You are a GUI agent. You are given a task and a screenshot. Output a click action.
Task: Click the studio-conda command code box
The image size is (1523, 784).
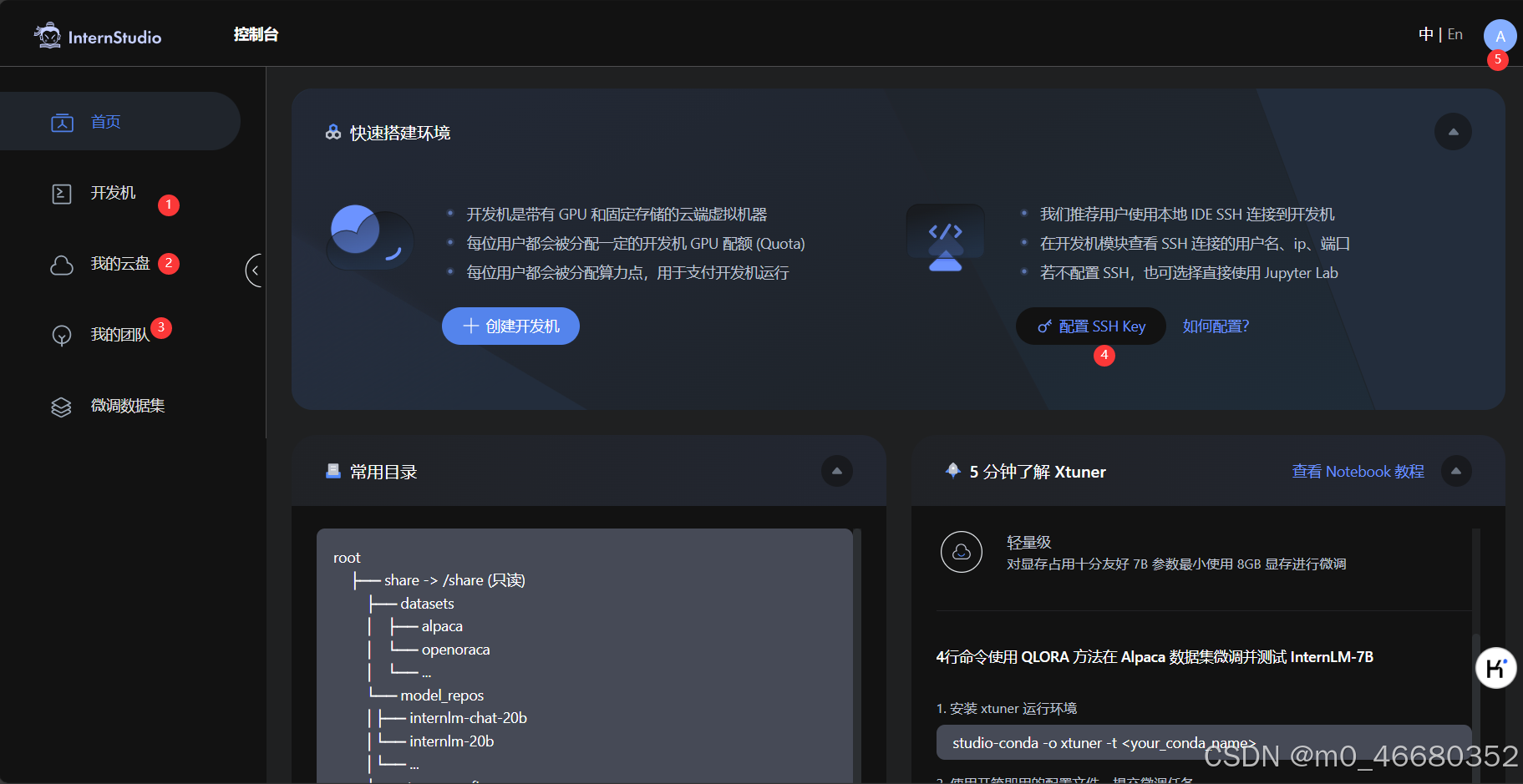1203,742
